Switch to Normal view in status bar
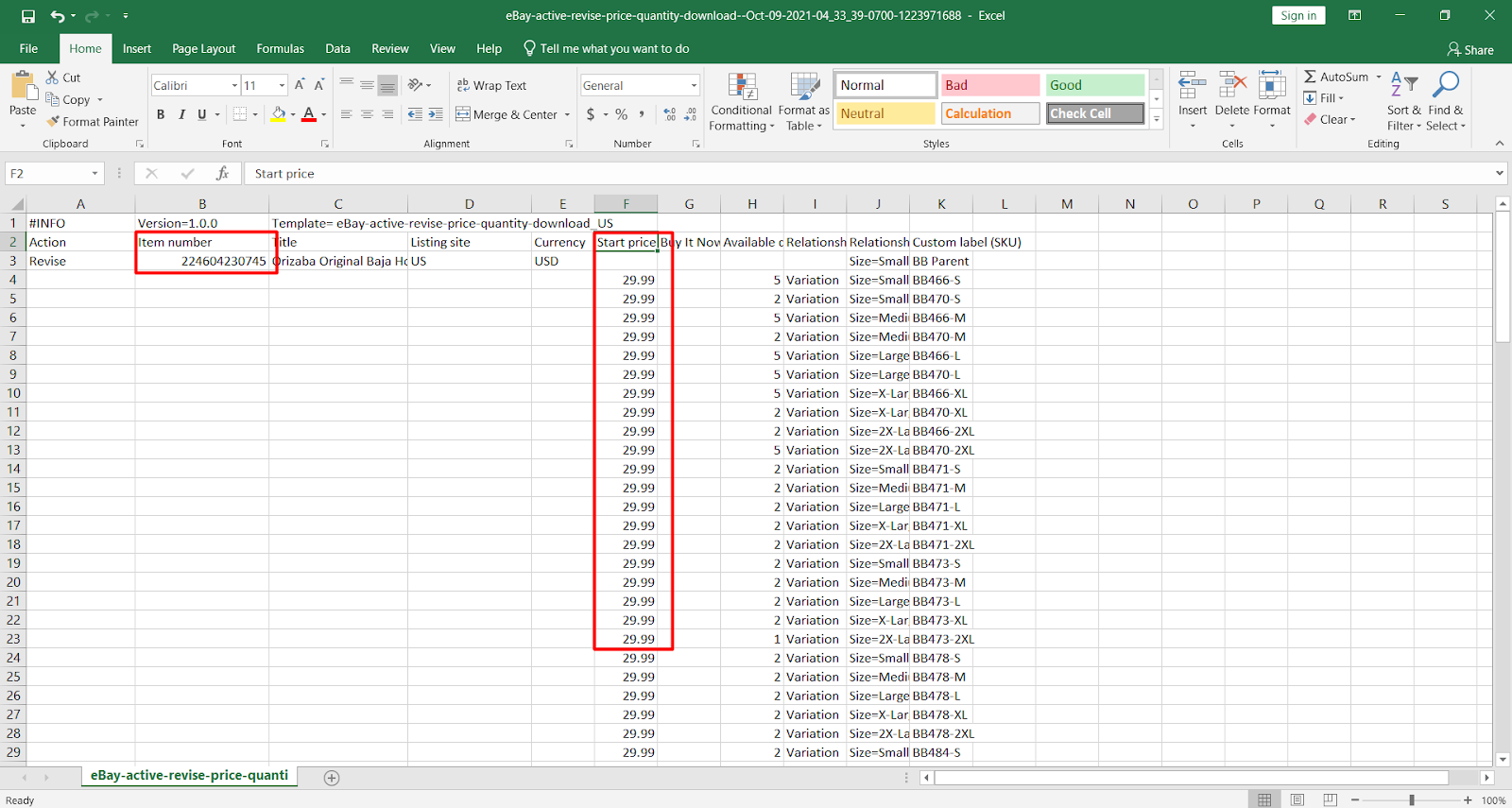 tap(1264, 799)
